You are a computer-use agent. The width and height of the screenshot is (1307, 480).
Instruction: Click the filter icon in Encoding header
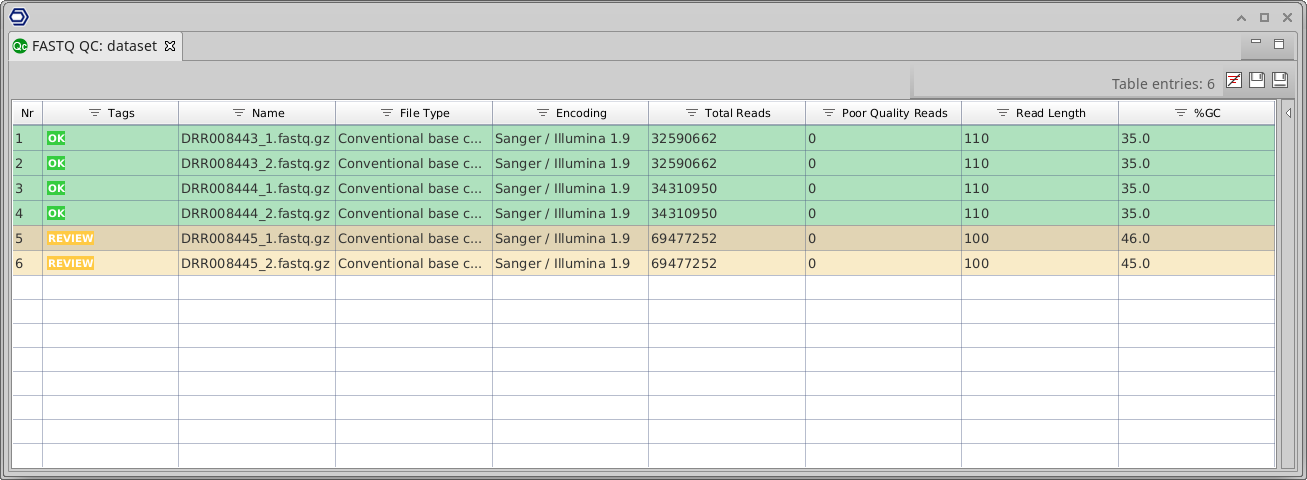pos(543,113)
